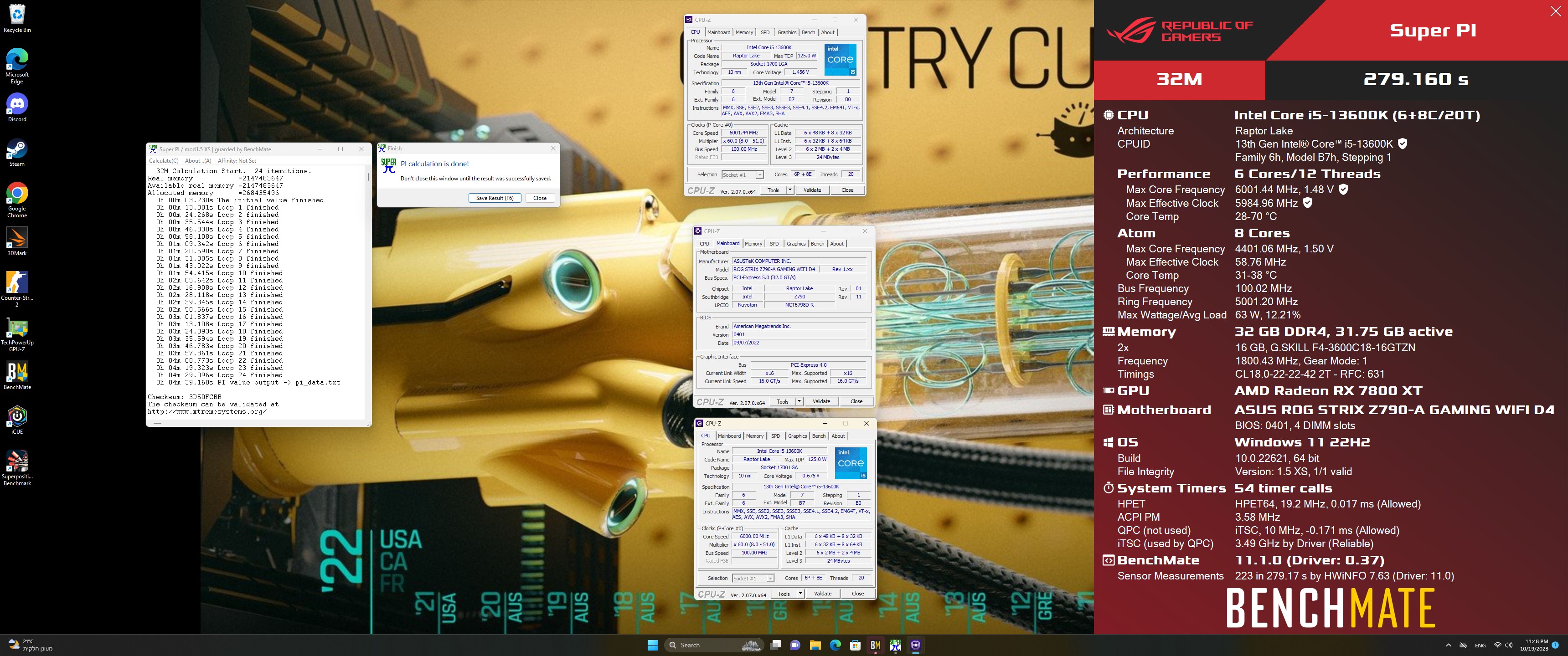Click Validate in 1.456 V CPU-Z window

(813, 190)
